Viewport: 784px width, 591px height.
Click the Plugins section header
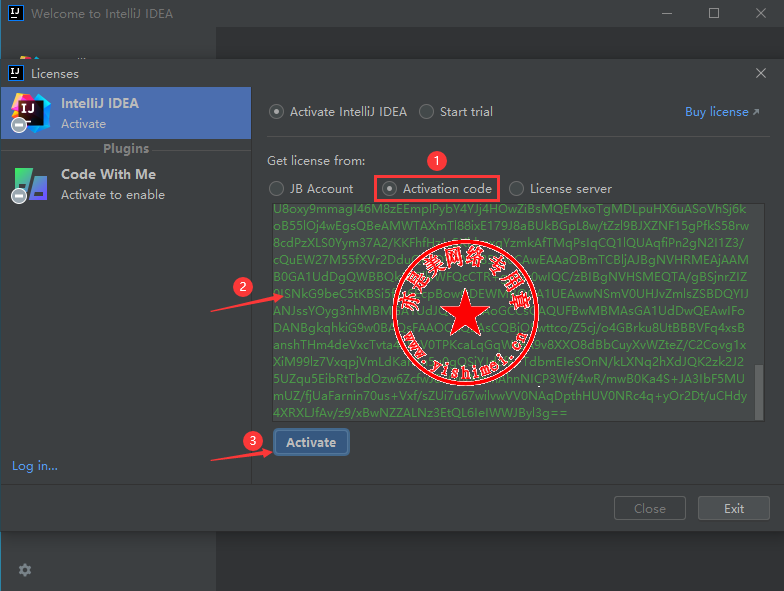tap(126, 148)
